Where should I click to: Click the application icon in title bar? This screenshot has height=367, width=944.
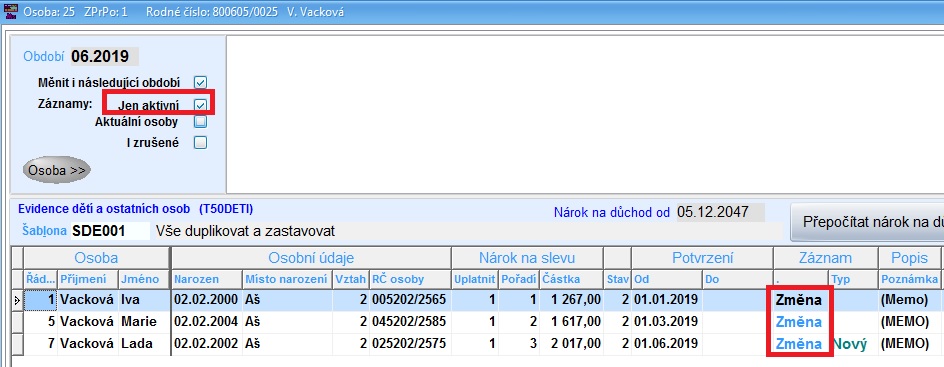coord(11,11)
